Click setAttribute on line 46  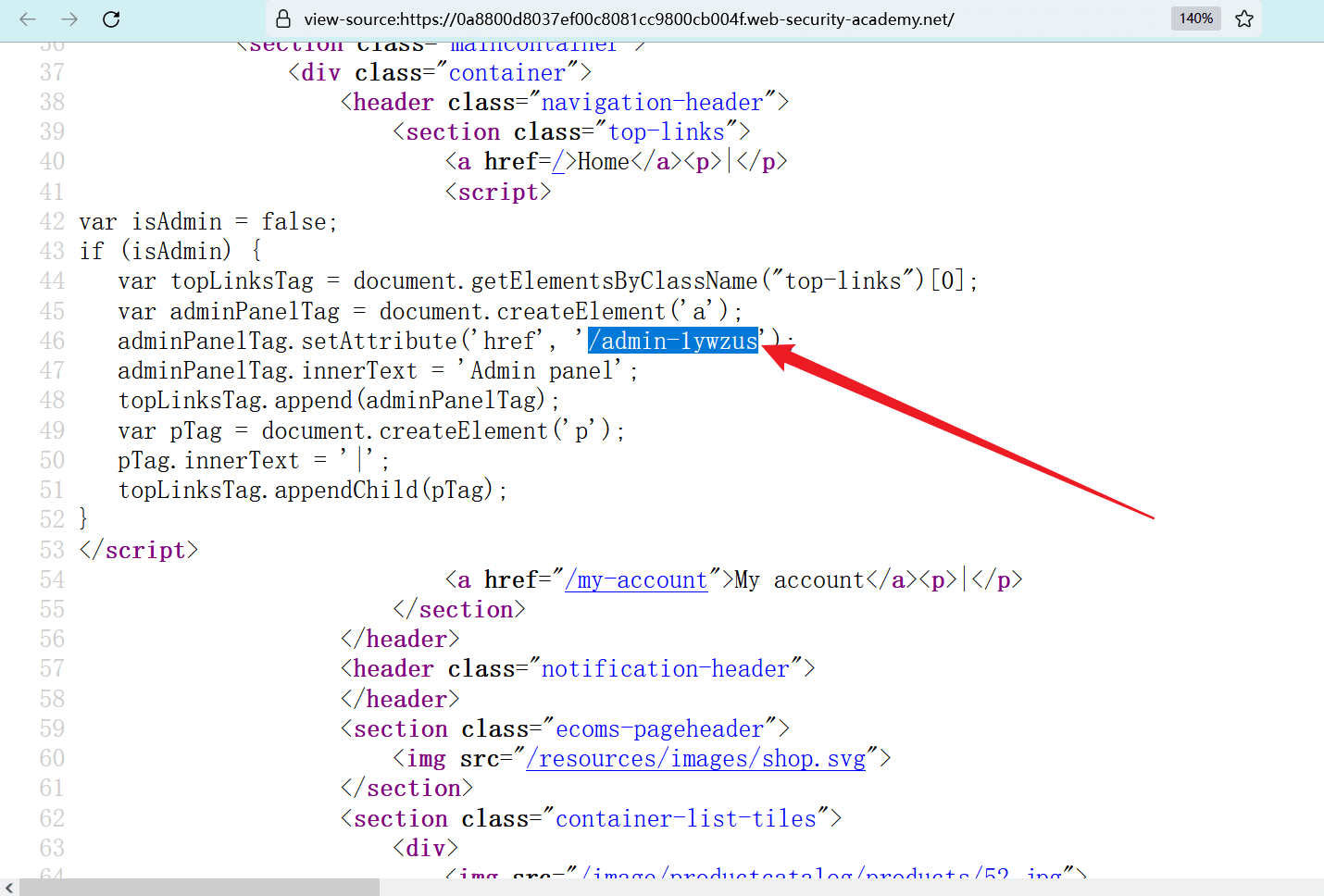click(x=380, y=342)
